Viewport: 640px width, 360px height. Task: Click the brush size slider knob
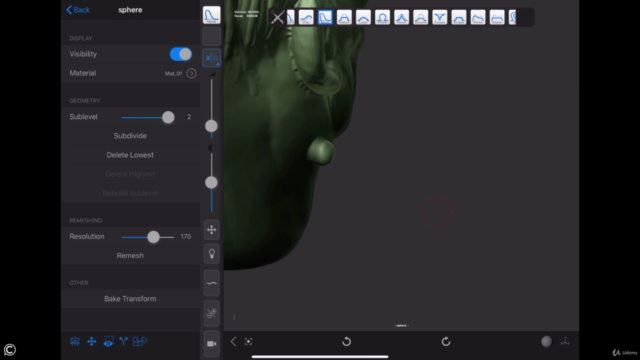pos(211,126)
